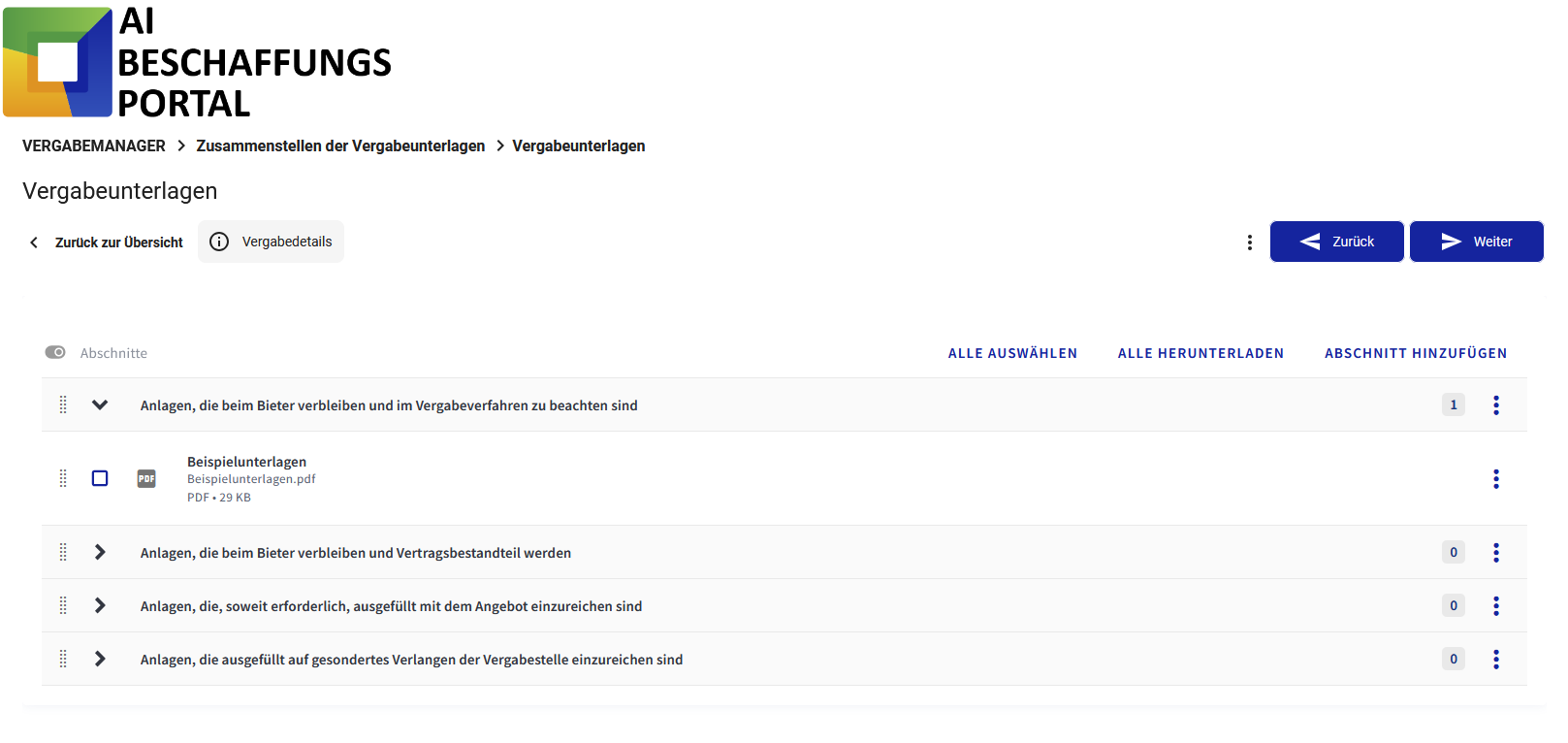Click the count badge of first section
The height and width of the screenshot is (743, 1568).
click(x=1453, y=405)
